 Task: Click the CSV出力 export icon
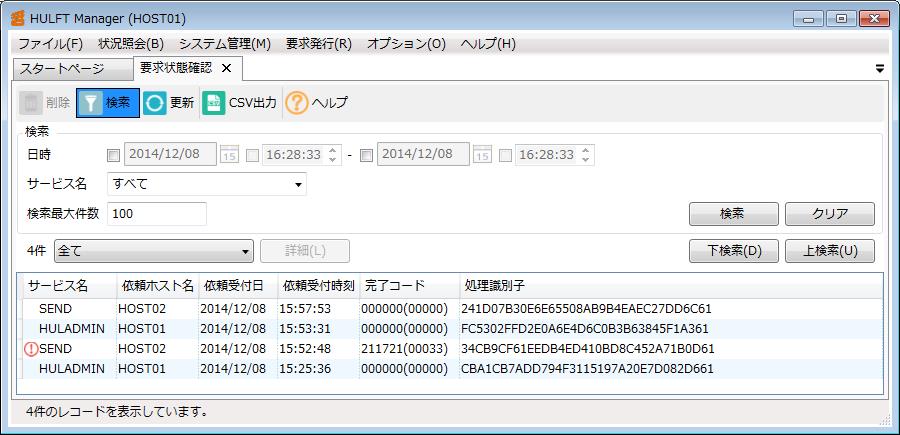pos(214,102)
